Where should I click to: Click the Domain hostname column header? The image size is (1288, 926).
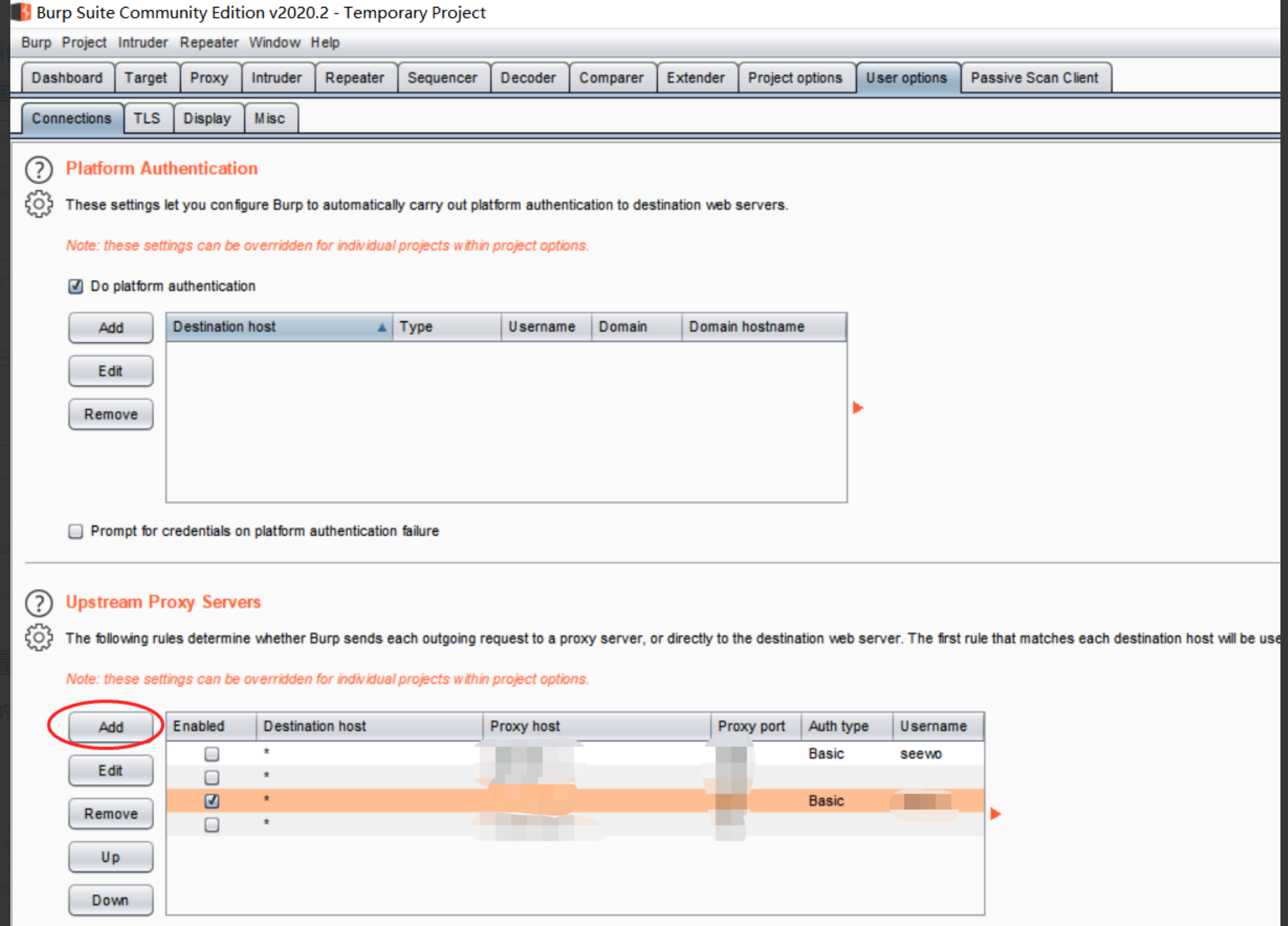(764, 327)
